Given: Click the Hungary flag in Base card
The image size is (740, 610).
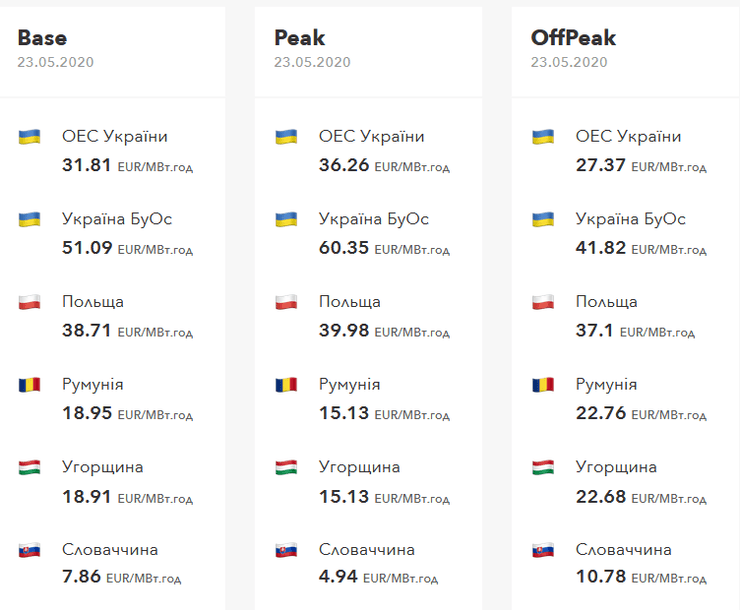Looking at the screenshot, I should pyautogui.click(x=29, y=467).
